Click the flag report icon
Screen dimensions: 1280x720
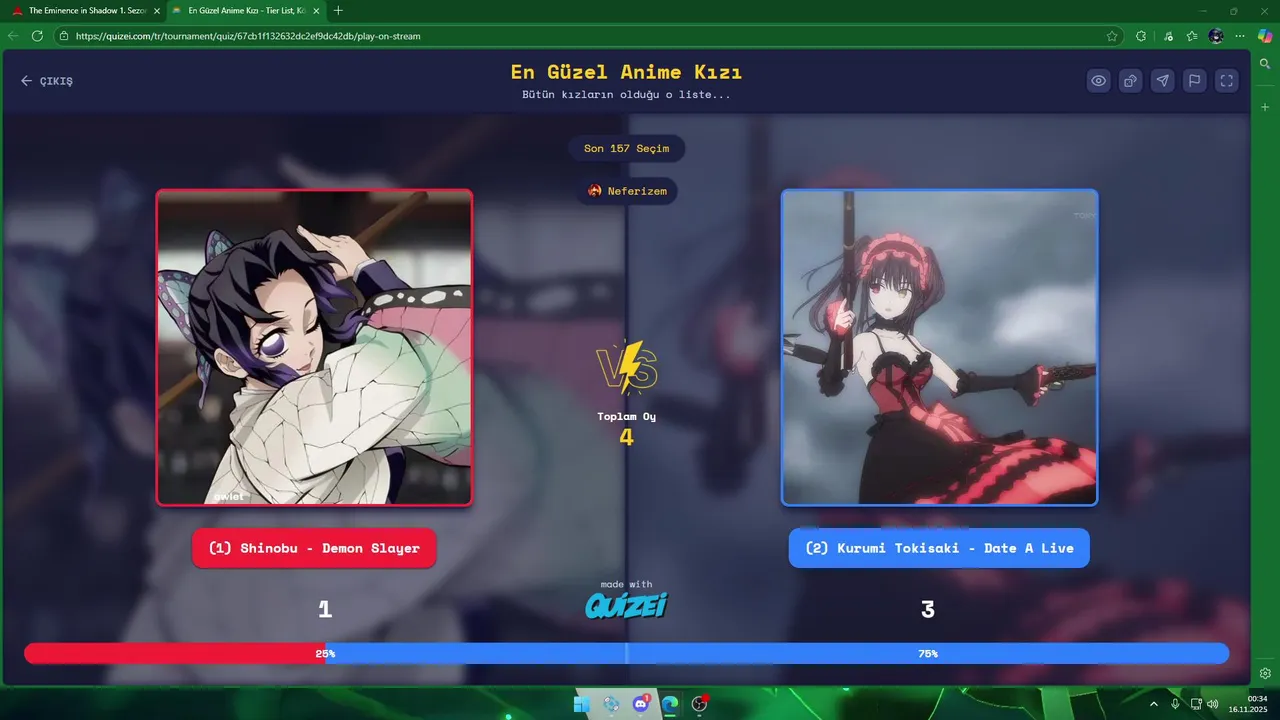pos(1194,81)
